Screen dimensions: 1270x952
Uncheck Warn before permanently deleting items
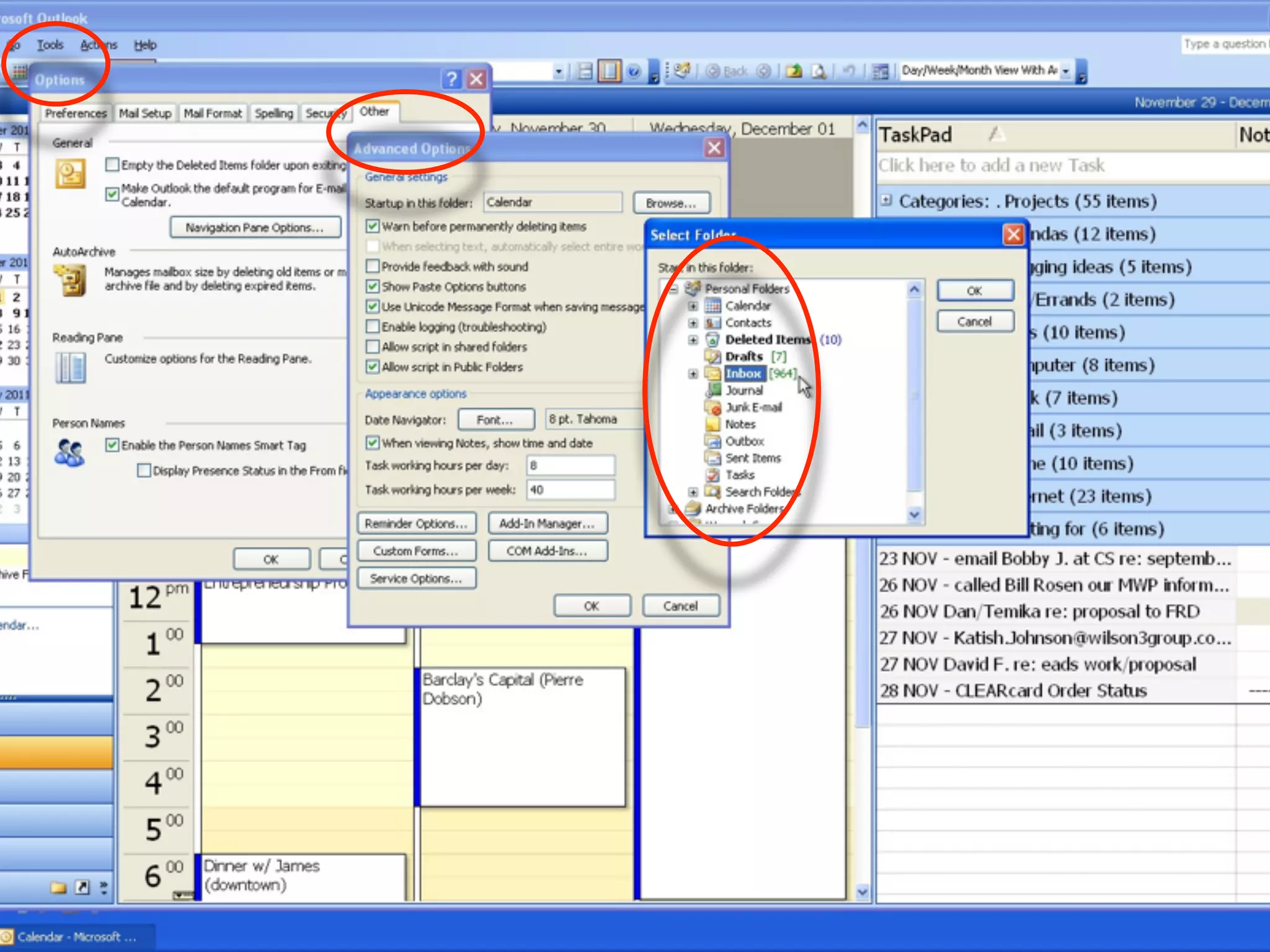373,226
